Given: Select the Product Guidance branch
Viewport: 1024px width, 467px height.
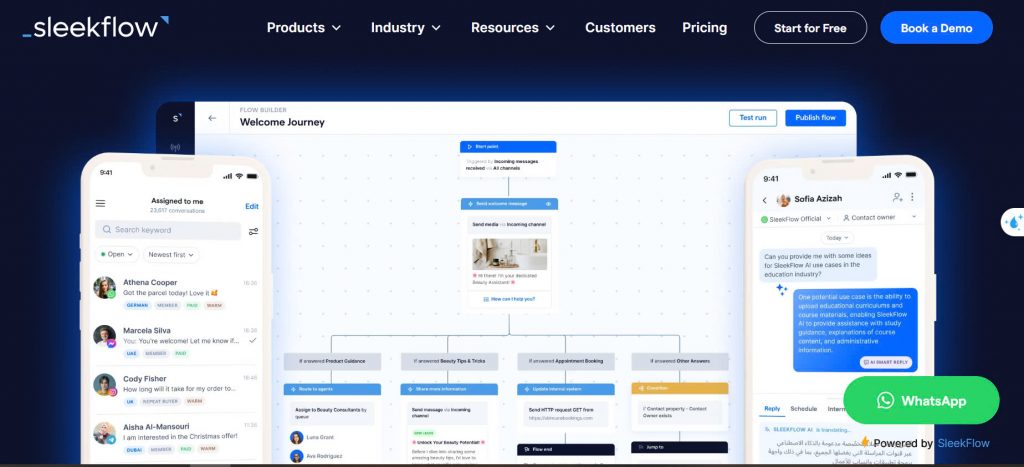Looking at the screenshot, I should [x=332, y=361].
